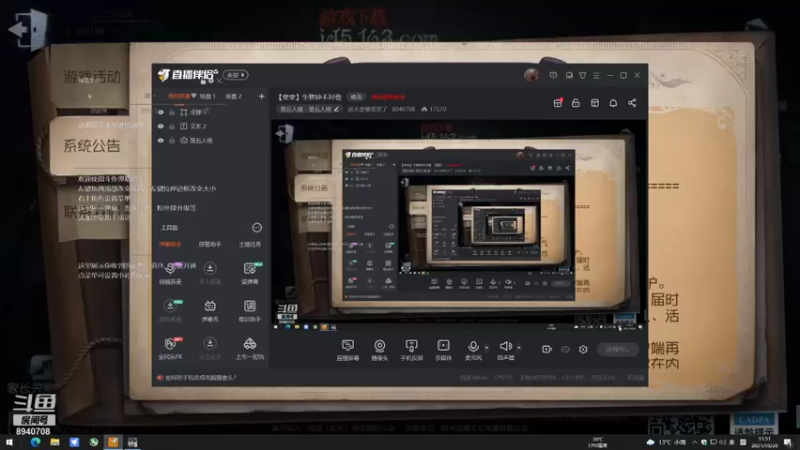Open the 读弹幕 tool with NEW badge
Viewport: 800px width, 450px height.
[x=249, y=273]
